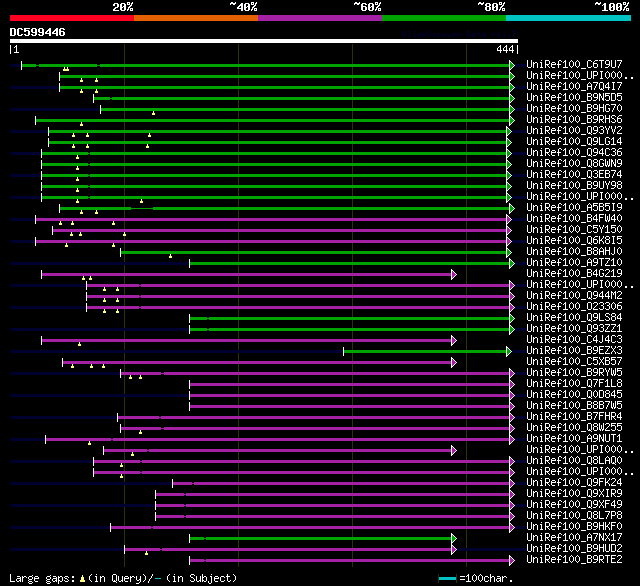Click the UniRef100_Q8L7P8 label
This screenshot has width=640, height=586.
coord(574,515)
